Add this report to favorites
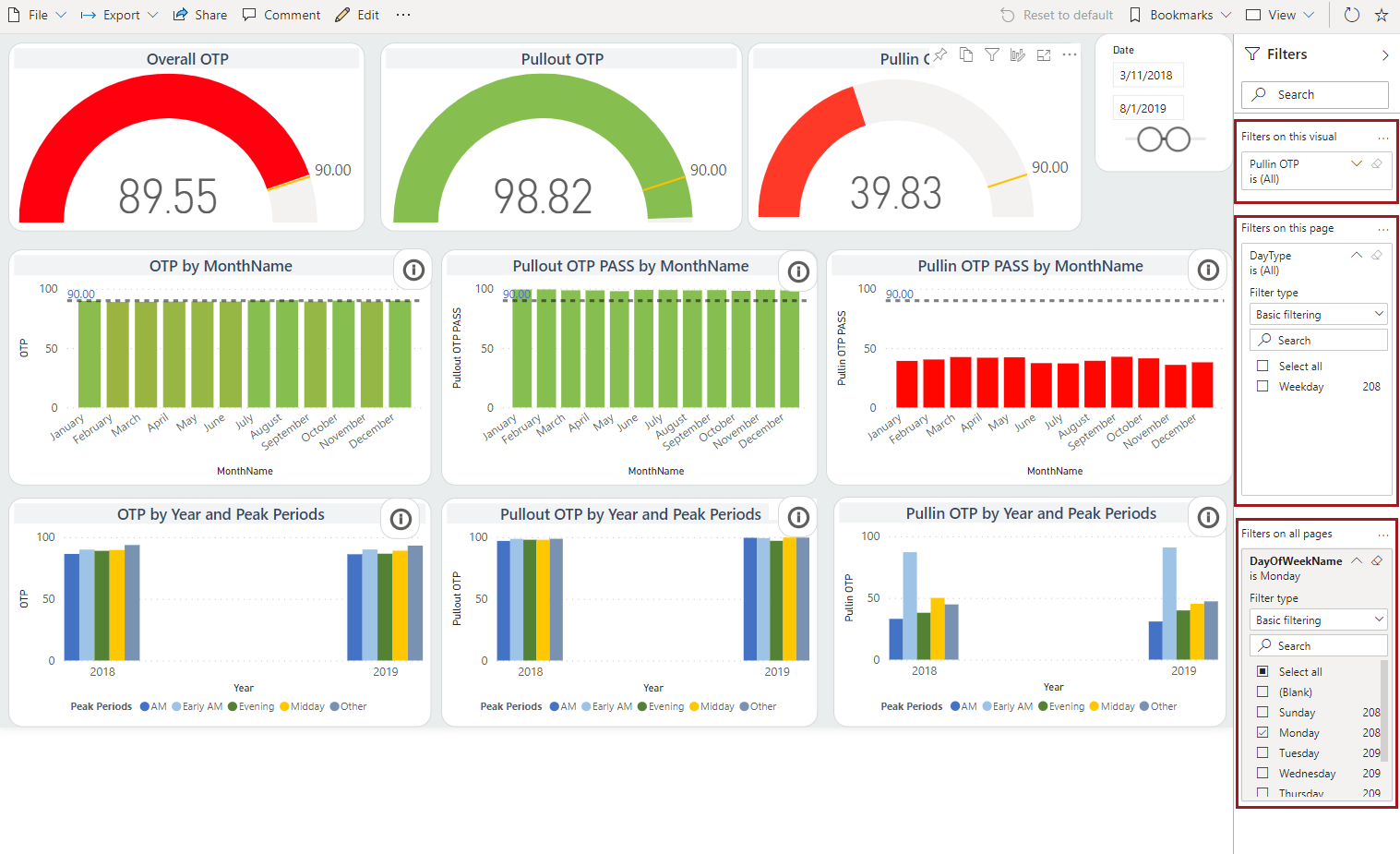 point(1382,15)
